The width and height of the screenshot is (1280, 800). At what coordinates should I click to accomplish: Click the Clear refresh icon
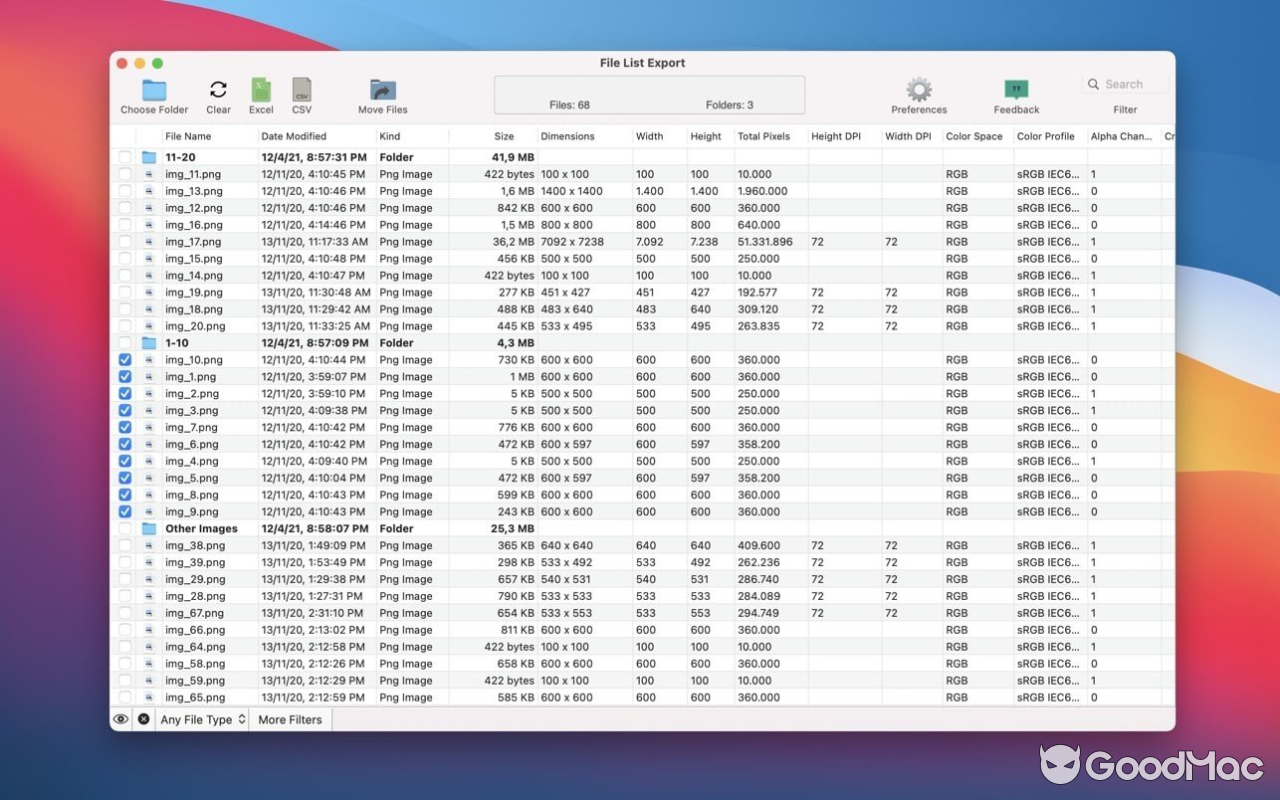[217, 88]
